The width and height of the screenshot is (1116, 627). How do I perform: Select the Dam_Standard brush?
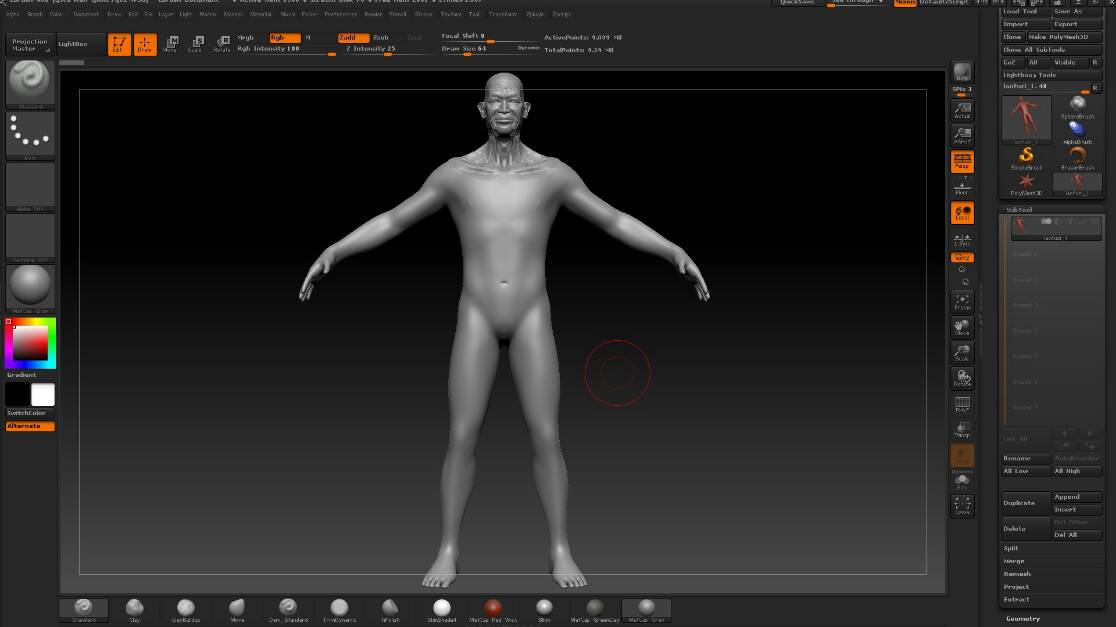click(x=288, y=609)
